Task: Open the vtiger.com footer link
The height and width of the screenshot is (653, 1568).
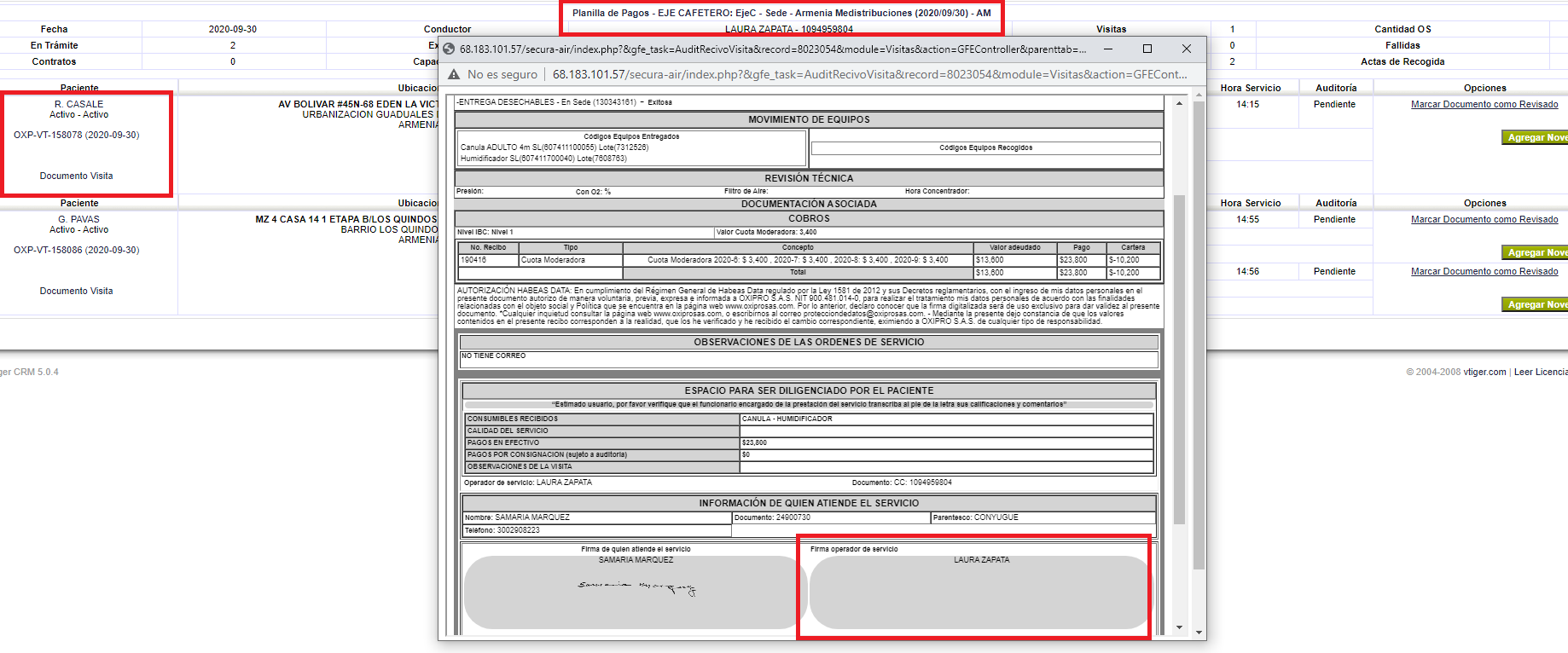Action: pos(1484,372)
